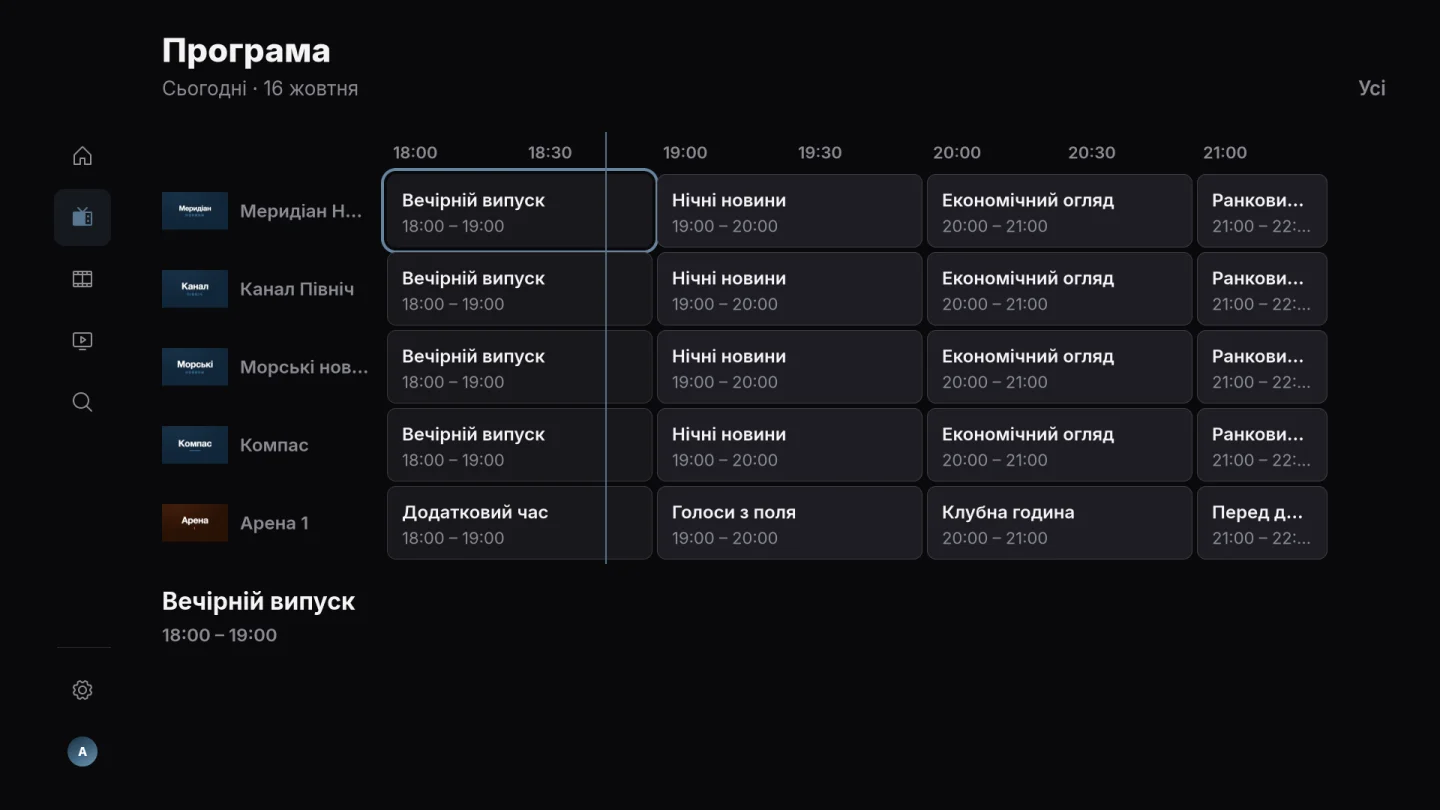Select Економічний огляд on Компас row
Image resolution: width=1440 pixels, height=810 pixels.
(x=1059, y=445)
